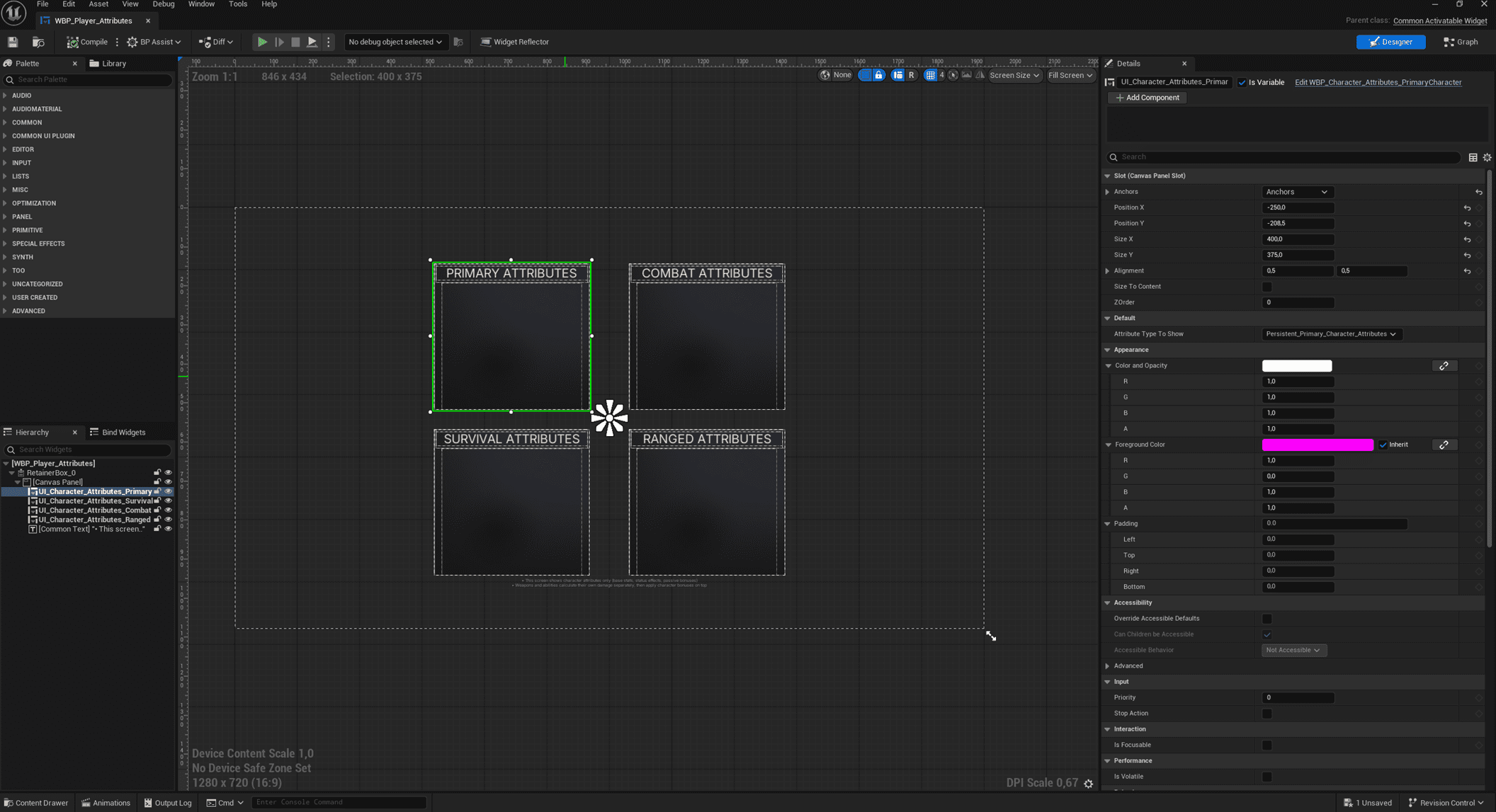Enable Override Accessible Defaults checkbox

(1266, 619)
